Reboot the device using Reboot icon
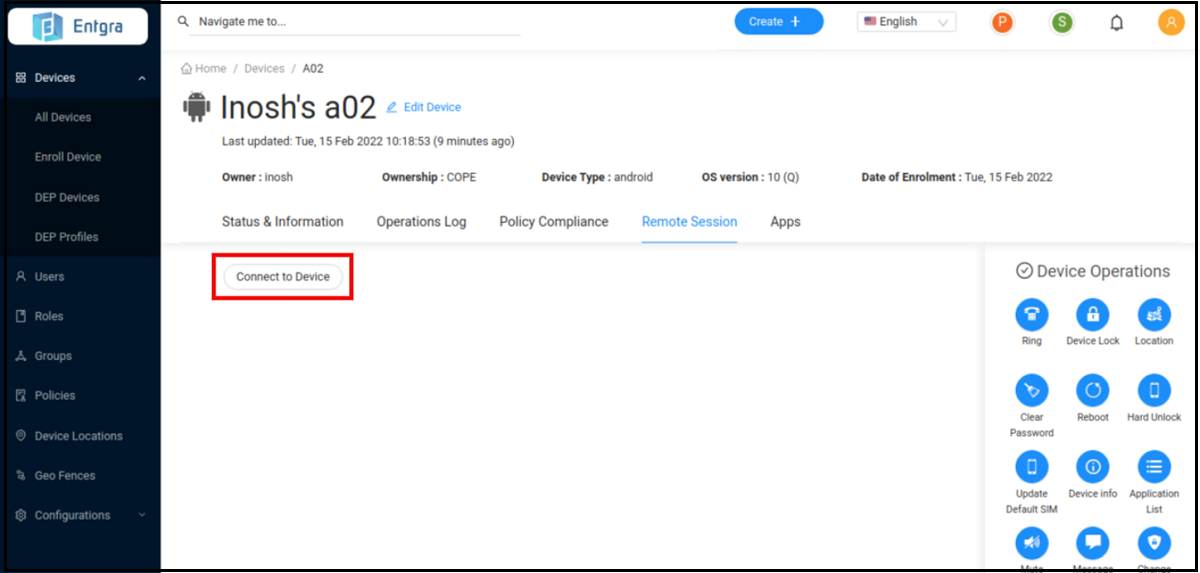Screen dimensions: 1200x573 point(1092,391)
